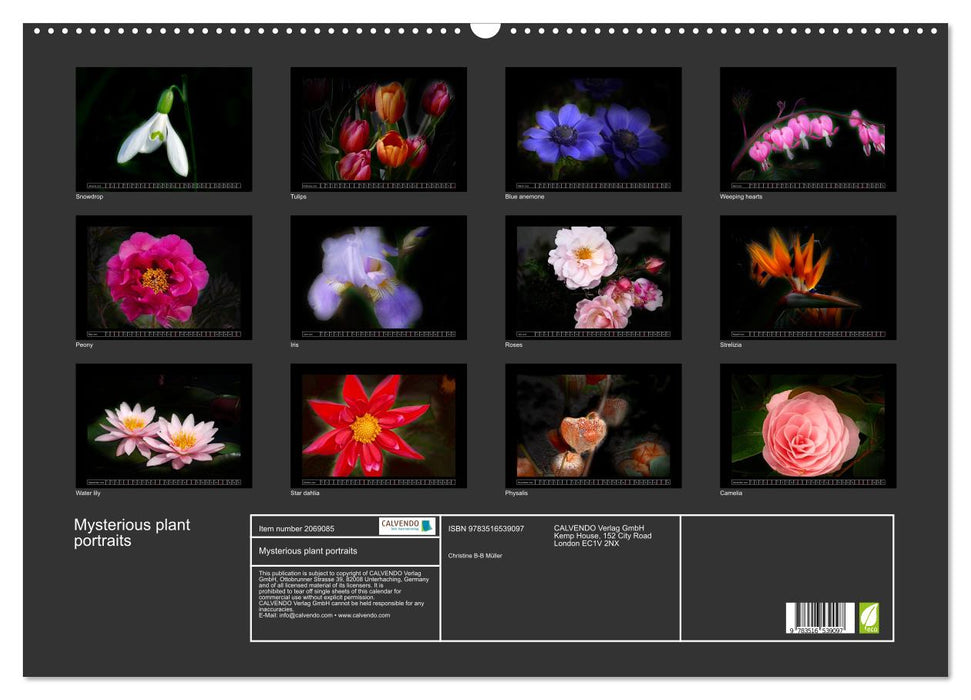This screenshot has width=971, height=700.
Task: Select the green eco leaf icon
Action: pos(868,618)
